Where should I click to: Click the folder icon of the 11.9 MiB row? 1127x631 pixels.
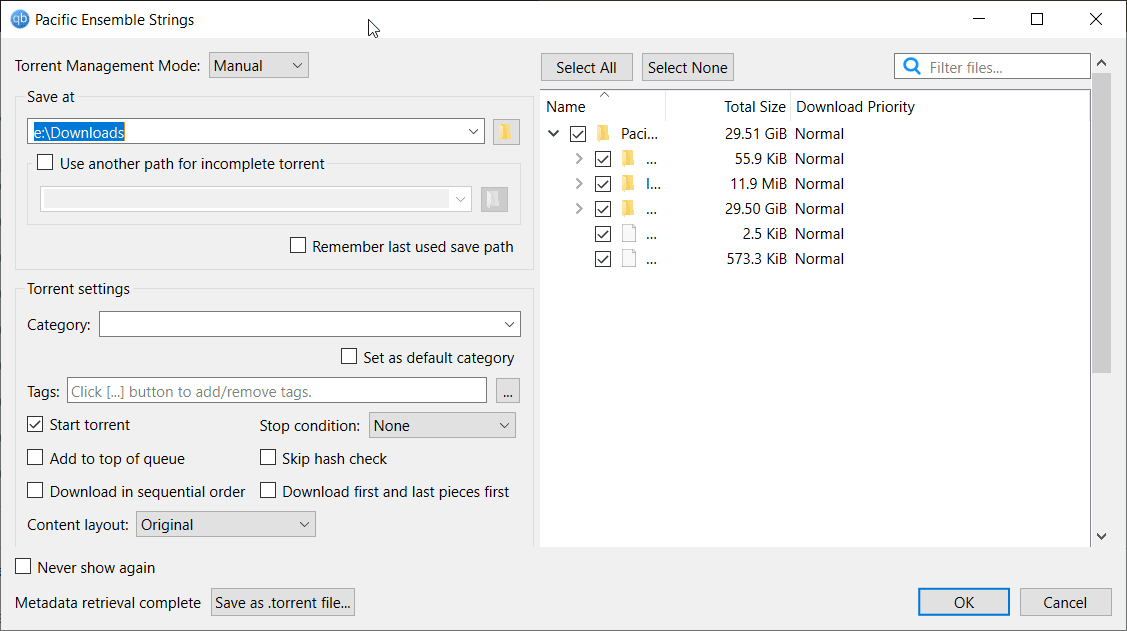click(628, 184)
